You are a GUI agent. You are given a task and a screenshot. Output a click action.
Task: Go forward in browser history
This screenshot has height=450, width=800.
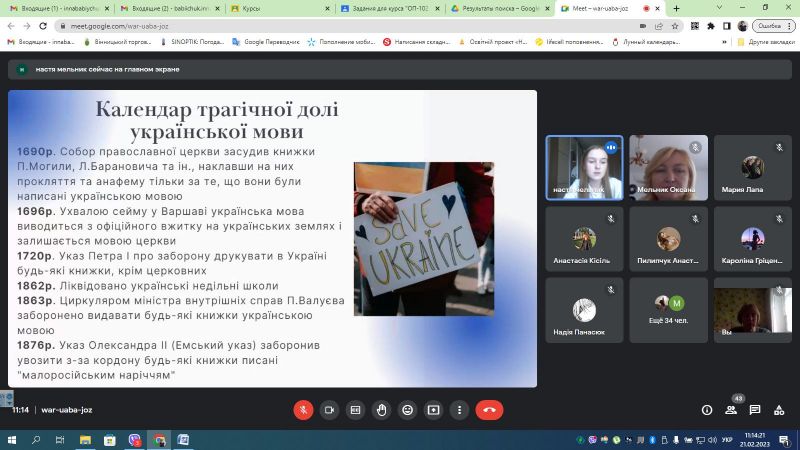tap(27, 26)
